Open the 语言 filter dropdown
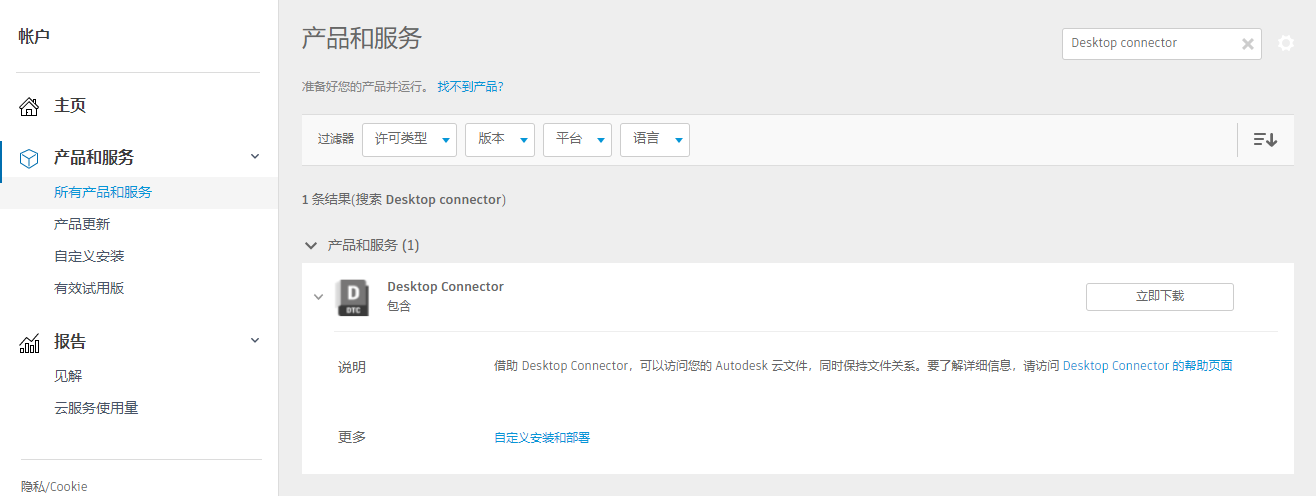This screenshot has height=496, width=1316. 655,139
